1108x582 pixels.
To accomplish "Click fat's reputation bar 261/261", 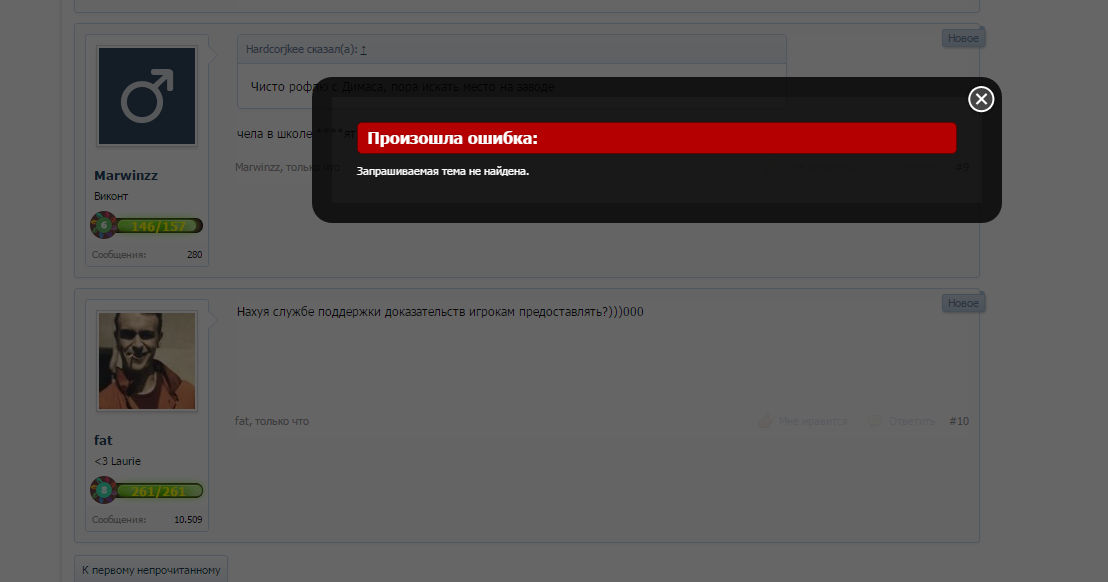I will pos(159,491).
